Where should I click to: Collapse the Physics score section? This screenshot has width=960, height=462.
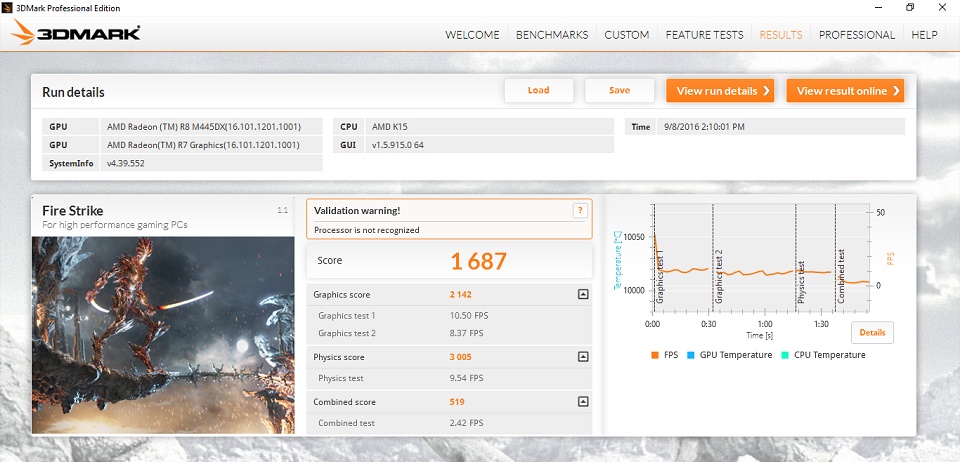(x=582, y=357)
